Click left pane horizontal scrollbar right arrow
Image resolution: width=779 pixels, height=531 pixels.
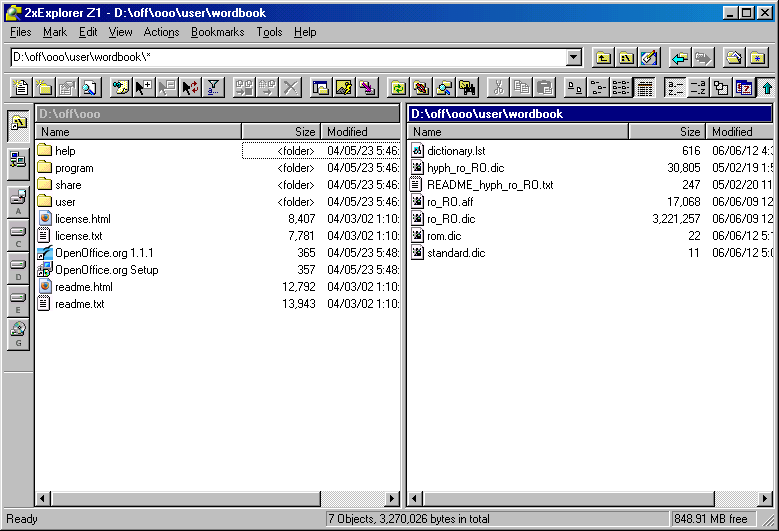point(392,499)
